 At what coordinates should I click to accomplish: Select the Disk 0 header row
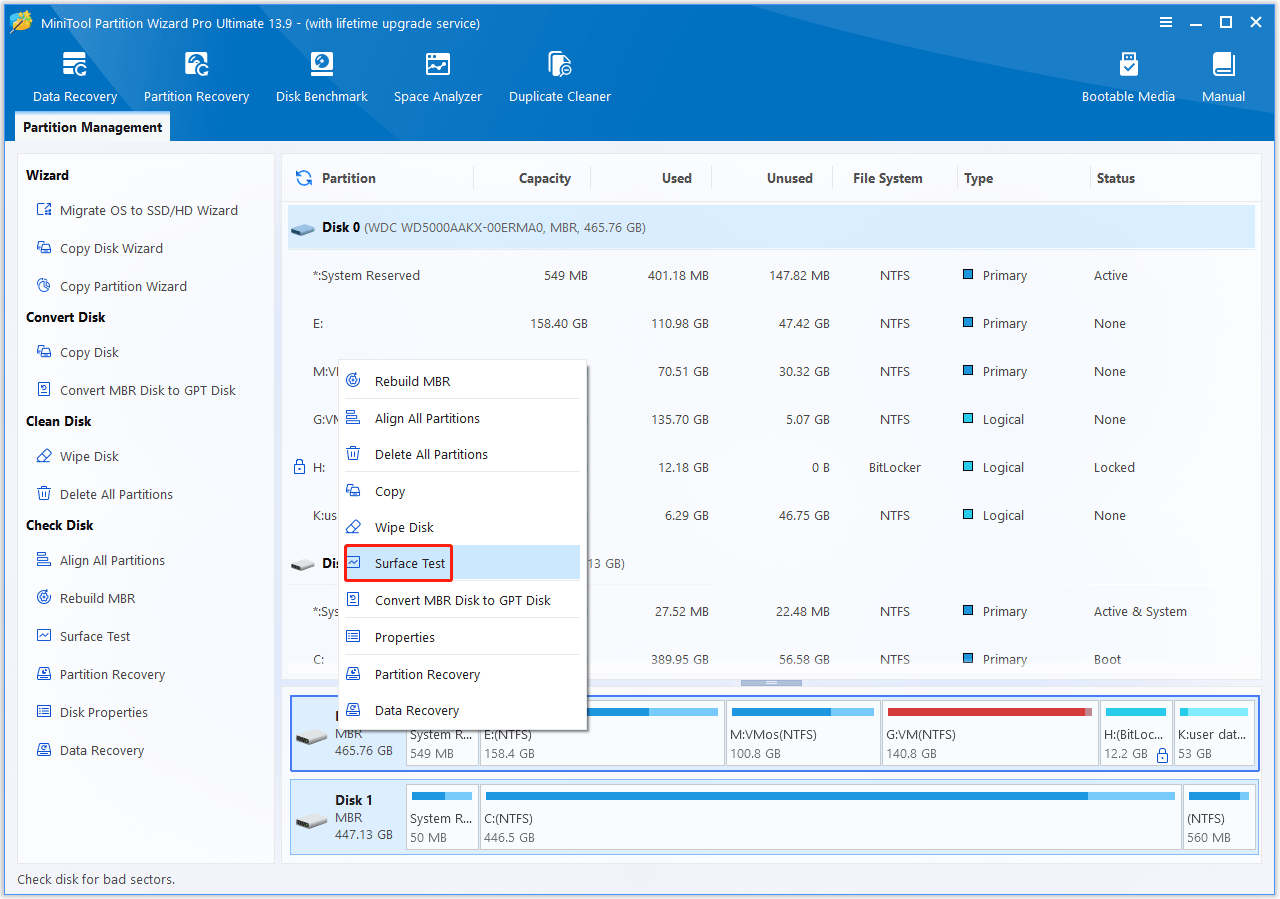pos(771,227)
